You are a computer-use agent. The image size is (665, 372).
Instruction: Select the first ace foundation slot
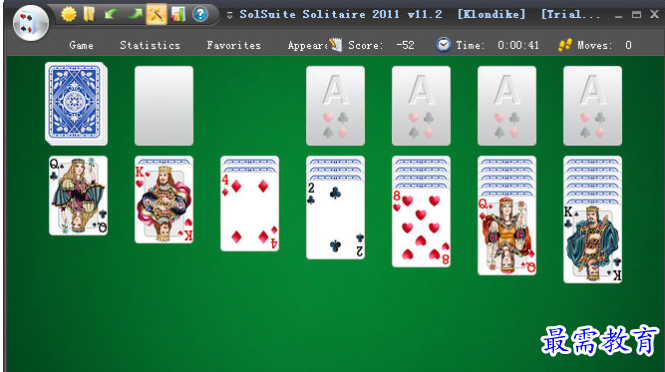(x=335, y=106)
